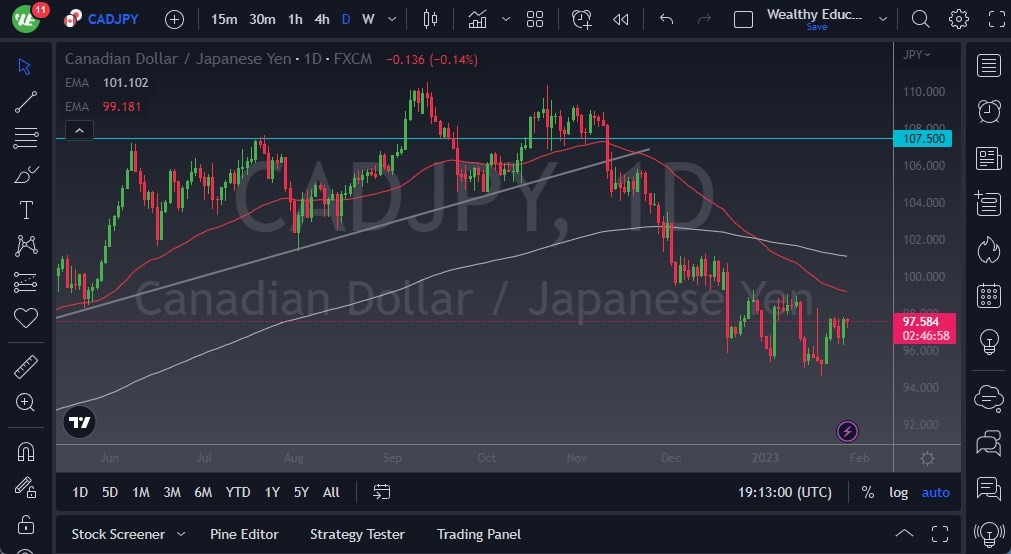Click the bar replay rewind icon
1011x554 pixels.
(621, 19)
